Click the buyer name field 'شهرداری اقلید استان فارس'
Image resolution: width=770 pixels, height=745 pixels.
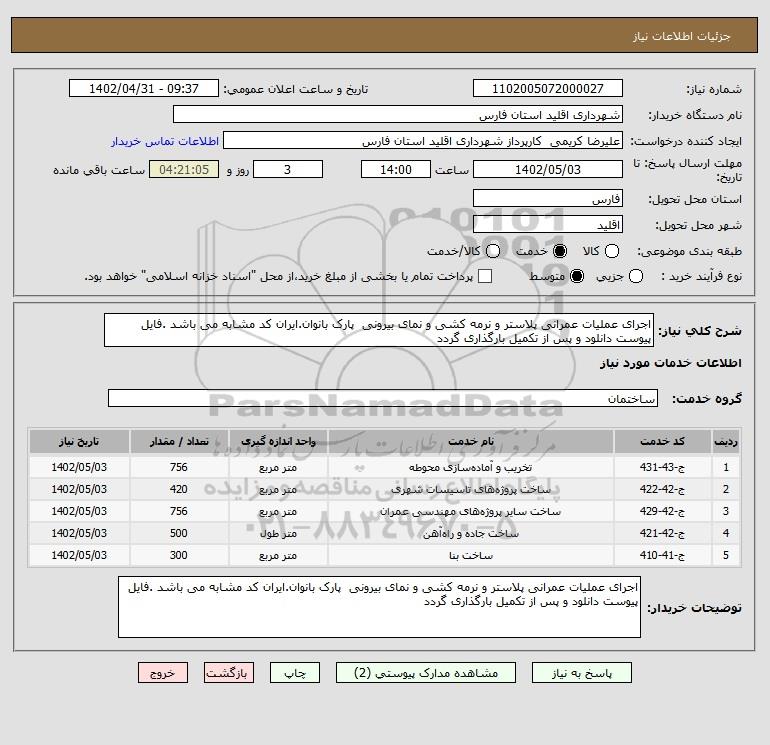tap(398, 115)
